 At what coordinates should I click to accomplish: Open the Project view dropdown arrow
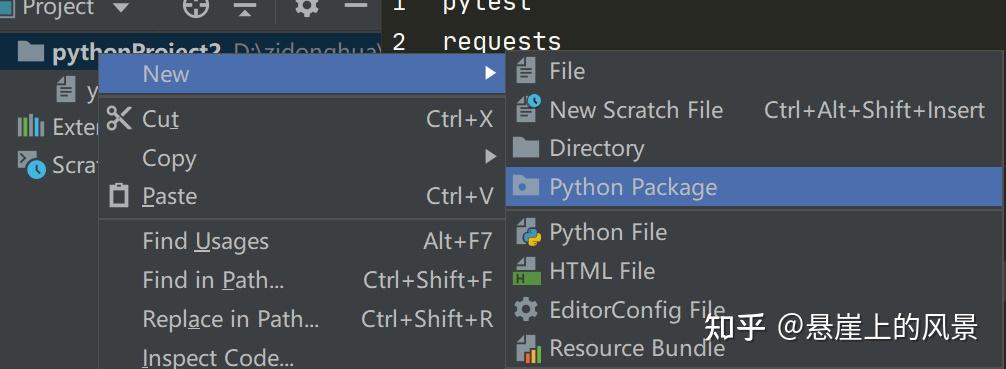[120, 8]
